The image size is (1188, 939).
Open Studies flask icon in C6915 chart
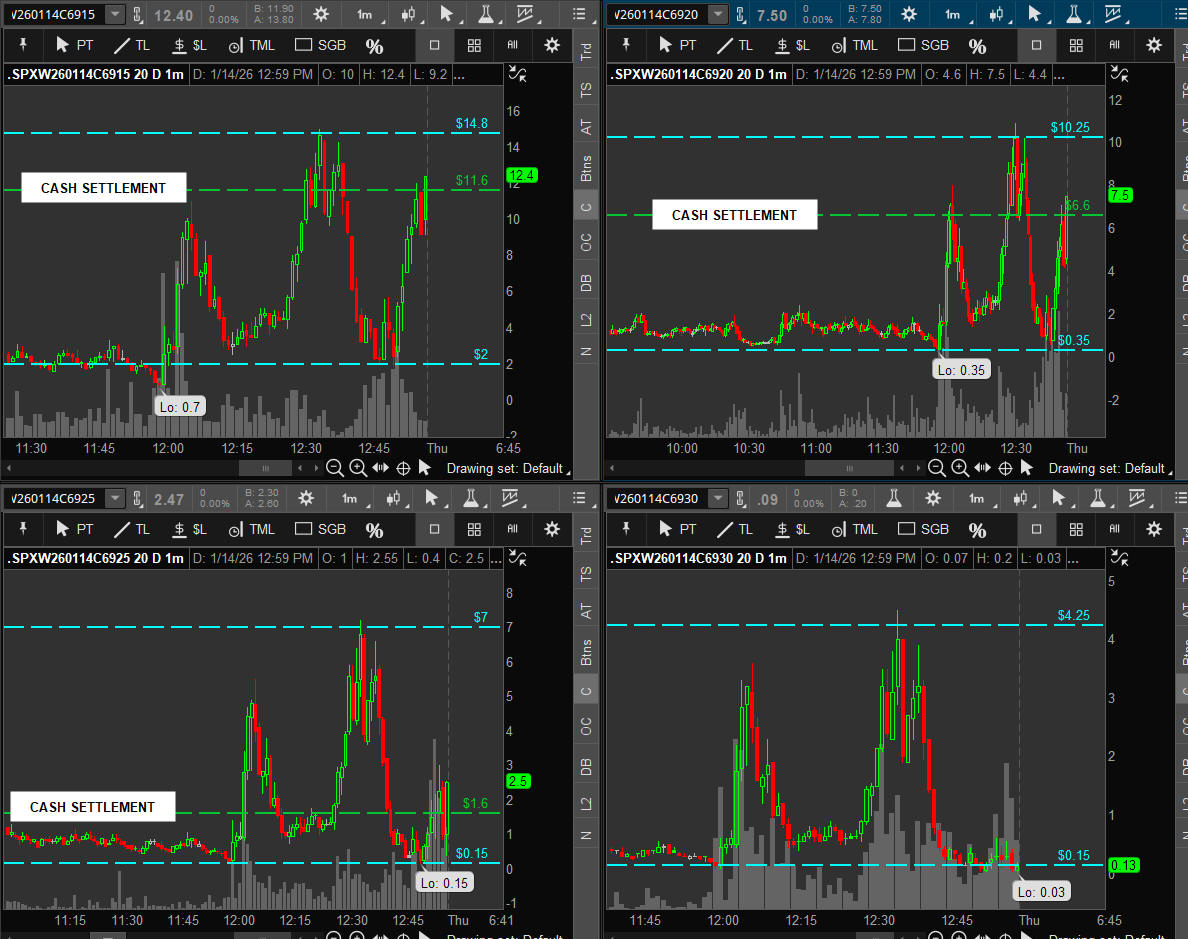click(485, 14)
